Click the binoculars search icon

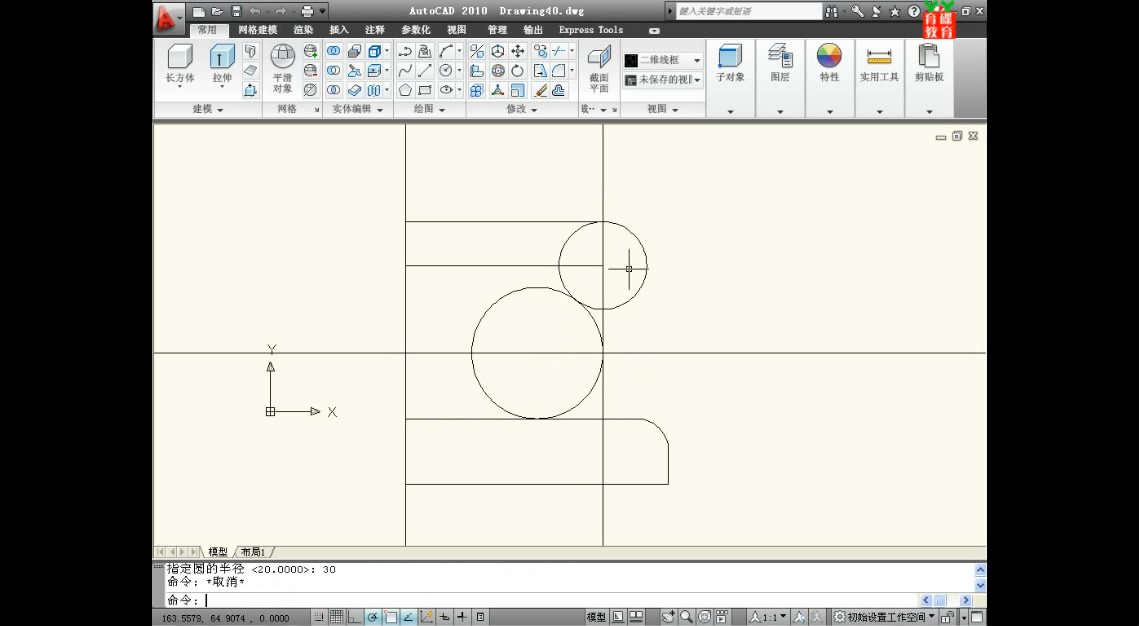click(x=831, y=11)
